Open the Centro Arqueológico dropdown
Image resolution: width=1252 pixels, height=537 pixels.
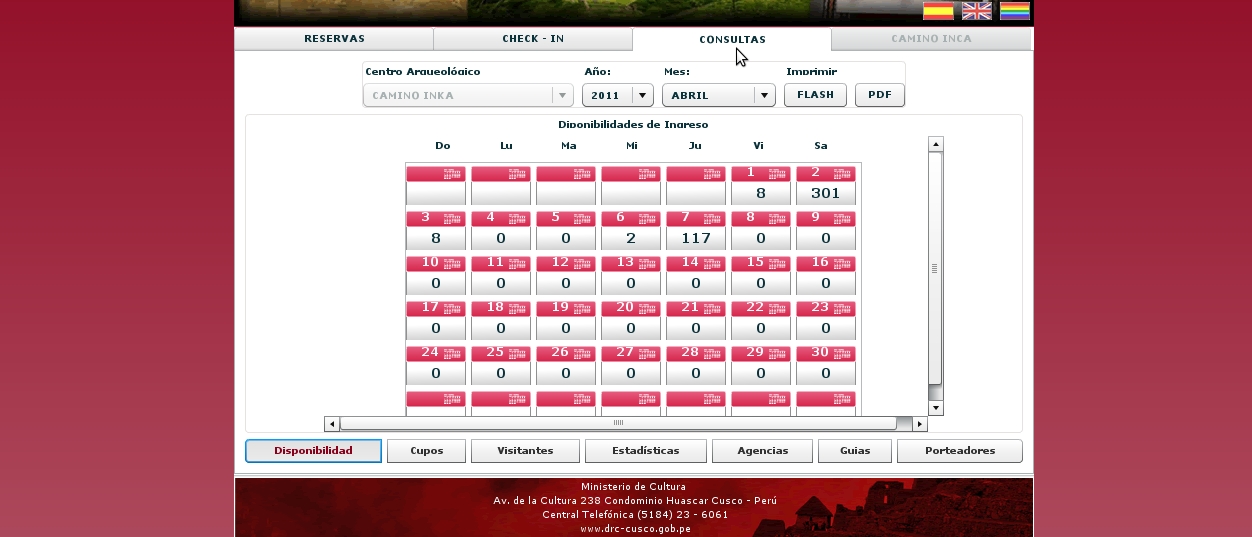[x=467, y=95]
